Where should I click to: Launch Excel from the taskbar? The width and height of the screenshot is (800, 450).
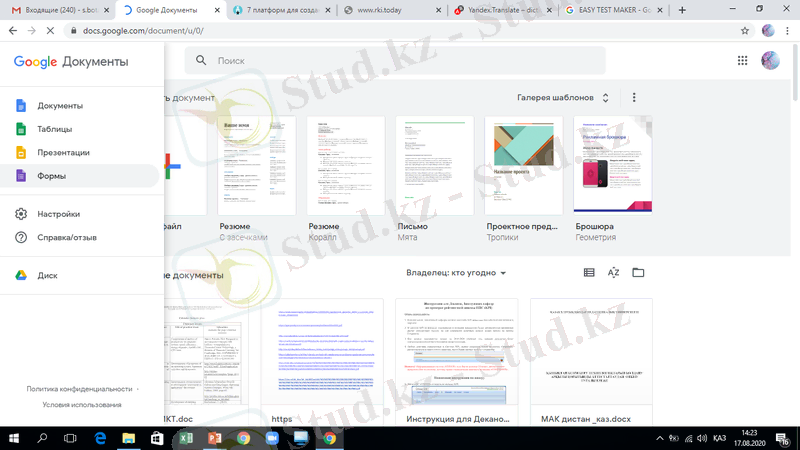(x=186, y=438)
